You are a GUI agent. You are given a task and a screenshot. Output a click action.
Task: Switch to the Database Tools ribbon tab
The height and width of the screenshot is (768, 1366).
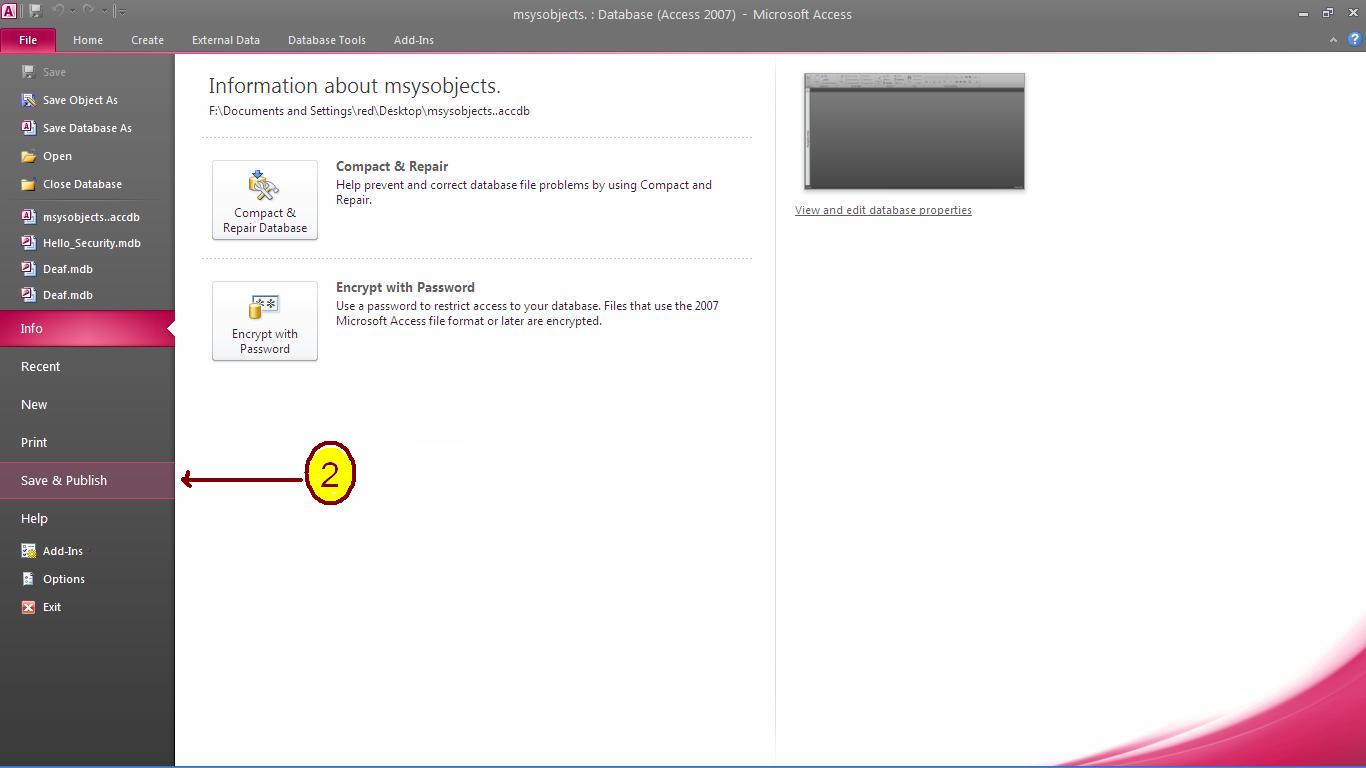pyautogui.click(x=327, y=40)
